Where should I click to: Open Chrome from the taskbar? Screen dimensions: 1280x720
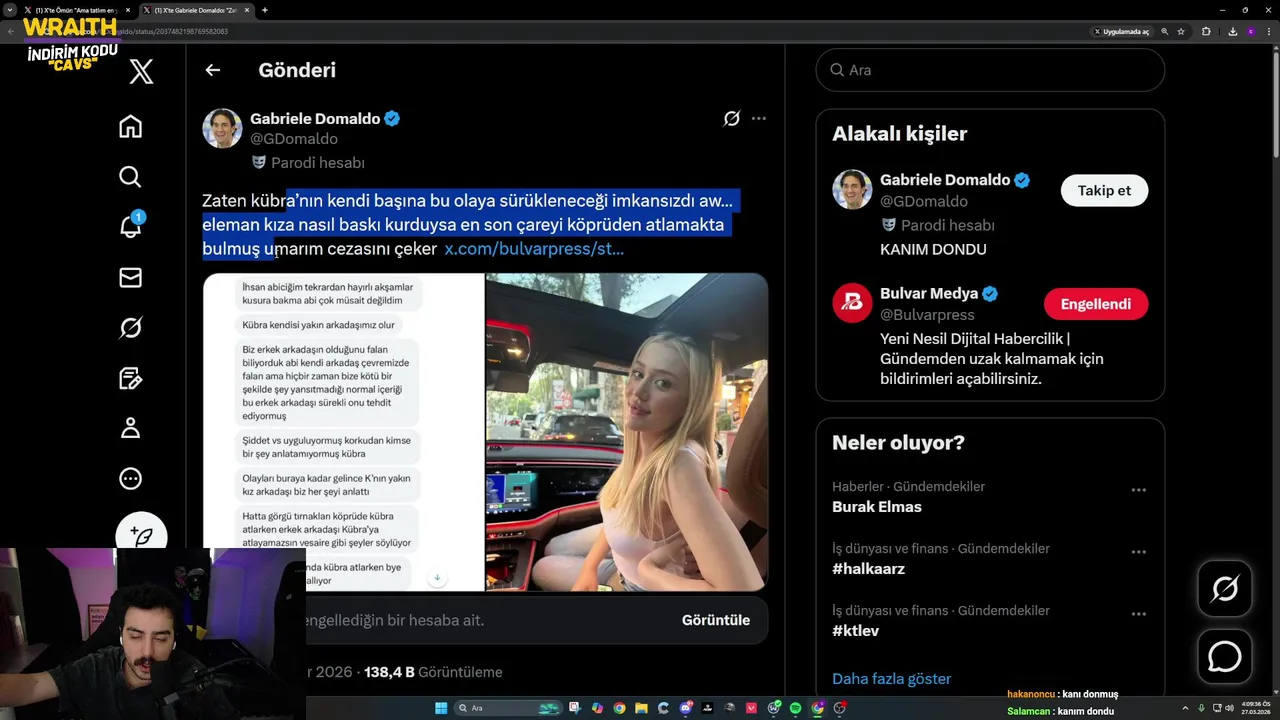coord(619,708)
